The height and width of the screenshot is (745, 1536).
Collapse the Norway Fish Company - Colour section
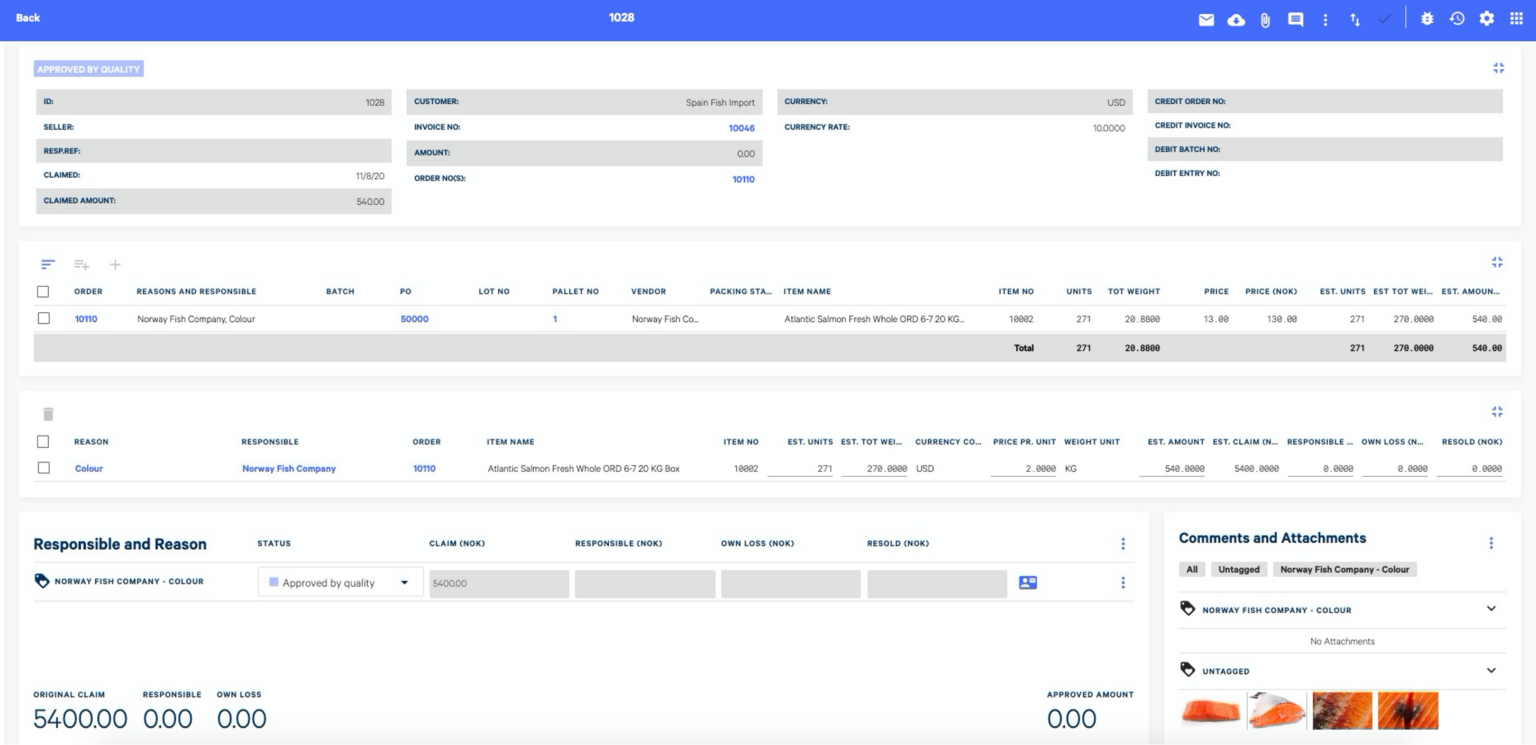tap(1491, 609)
